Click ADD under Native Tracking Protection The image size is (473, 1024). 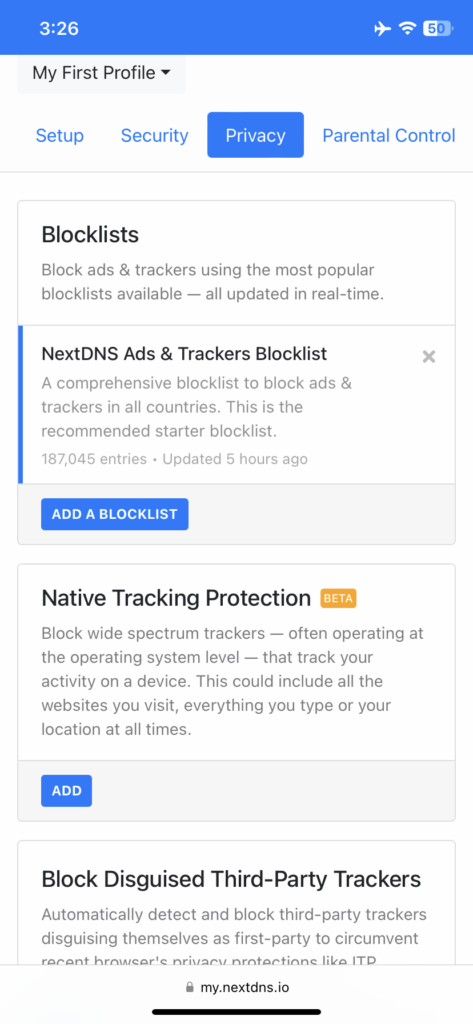pos(67,791)
